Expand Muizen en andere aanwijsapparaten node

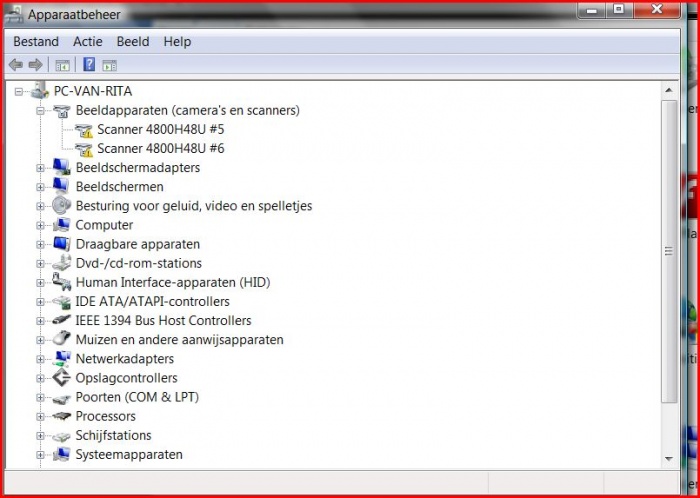coord(40,340)
